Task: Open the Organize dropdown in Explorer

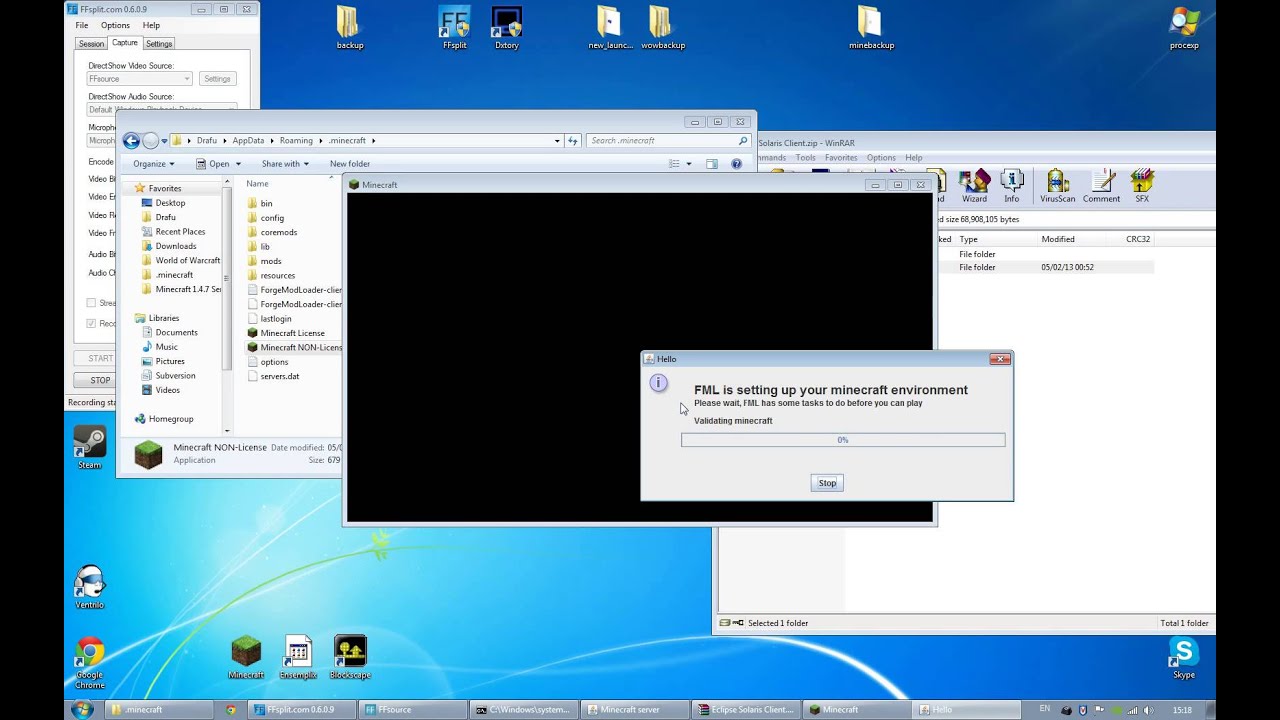Action: pos(153,164)
